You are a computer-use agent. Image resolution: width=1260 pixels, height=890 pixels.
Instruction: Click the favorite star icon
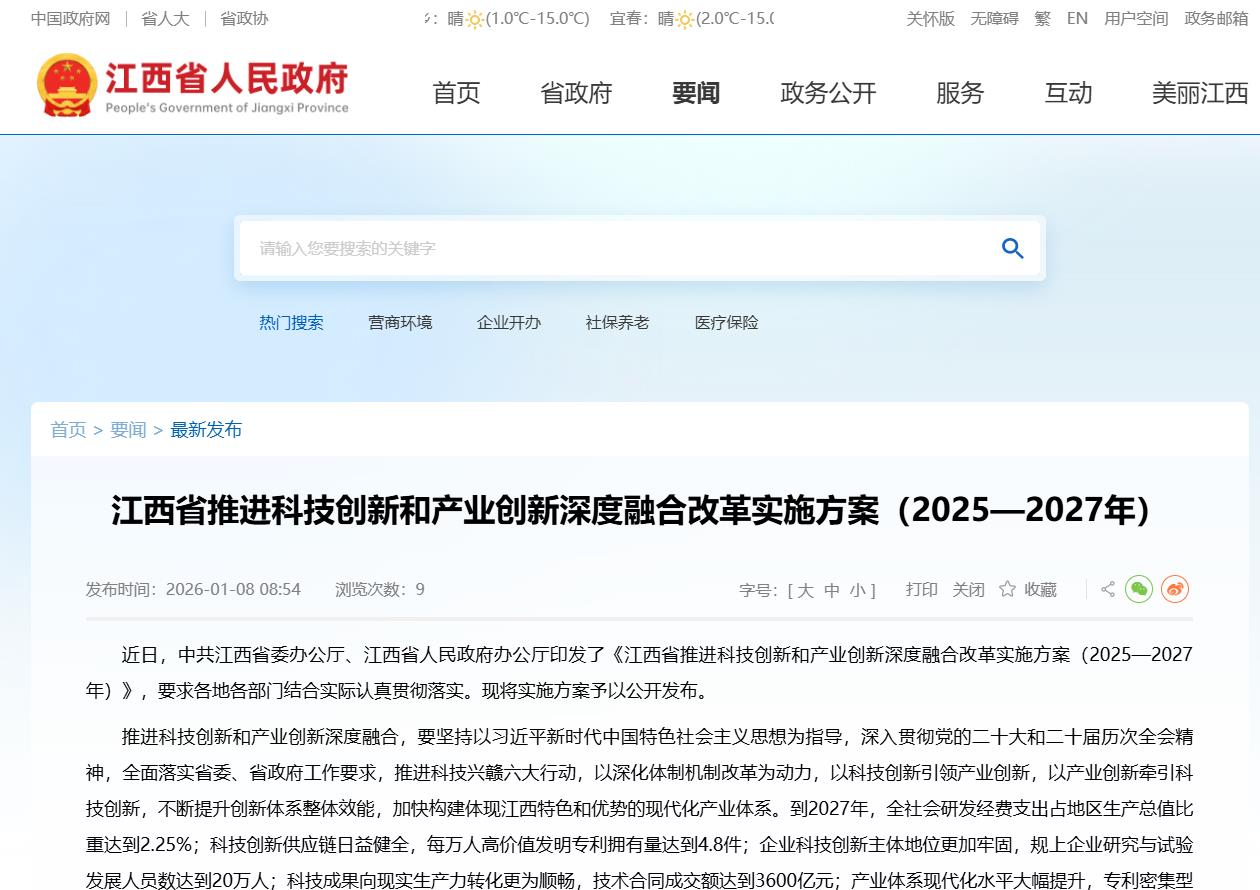coord(1008,589)
